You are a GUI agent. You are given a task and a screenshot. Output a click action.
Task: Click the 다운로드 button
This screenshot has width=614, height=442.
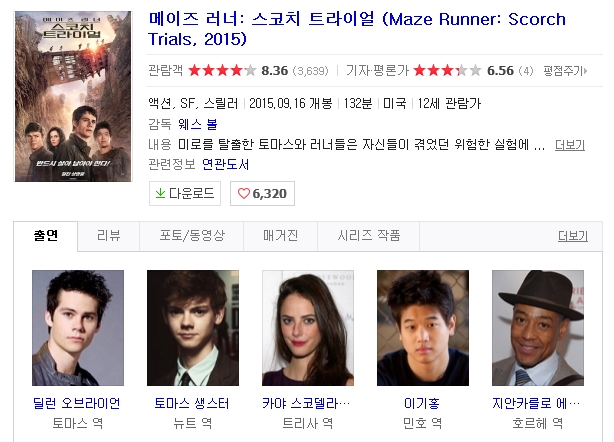tap(185, 193)
